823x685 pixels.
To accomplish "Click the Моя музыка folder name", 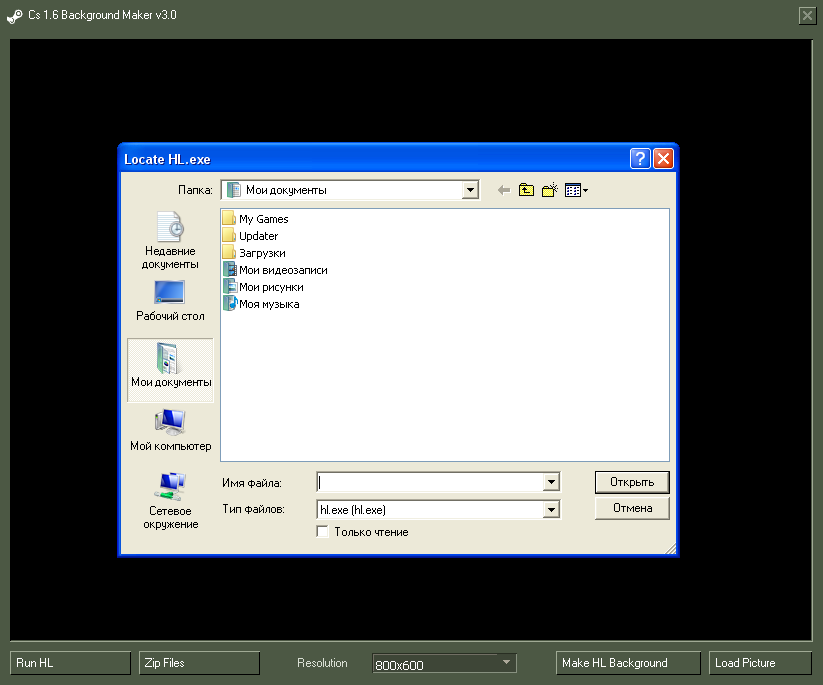I will [269, 304].
